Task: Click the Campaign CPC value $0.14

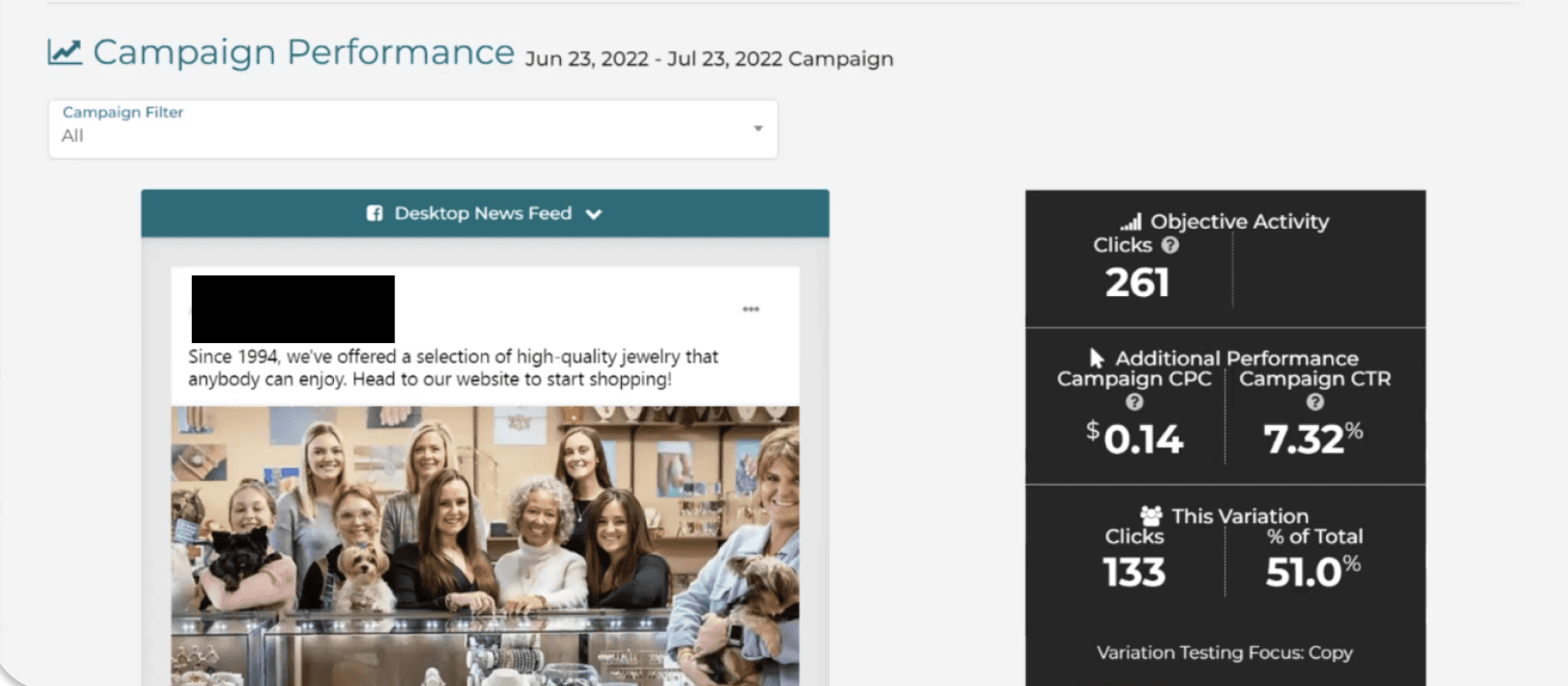Action: click(1134, 439)
